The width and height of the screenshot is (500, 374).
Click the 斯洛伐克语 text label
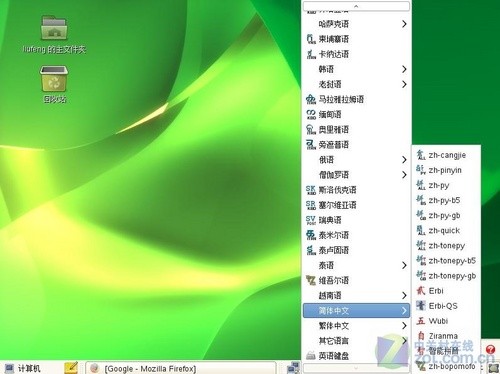pos(337,190)
